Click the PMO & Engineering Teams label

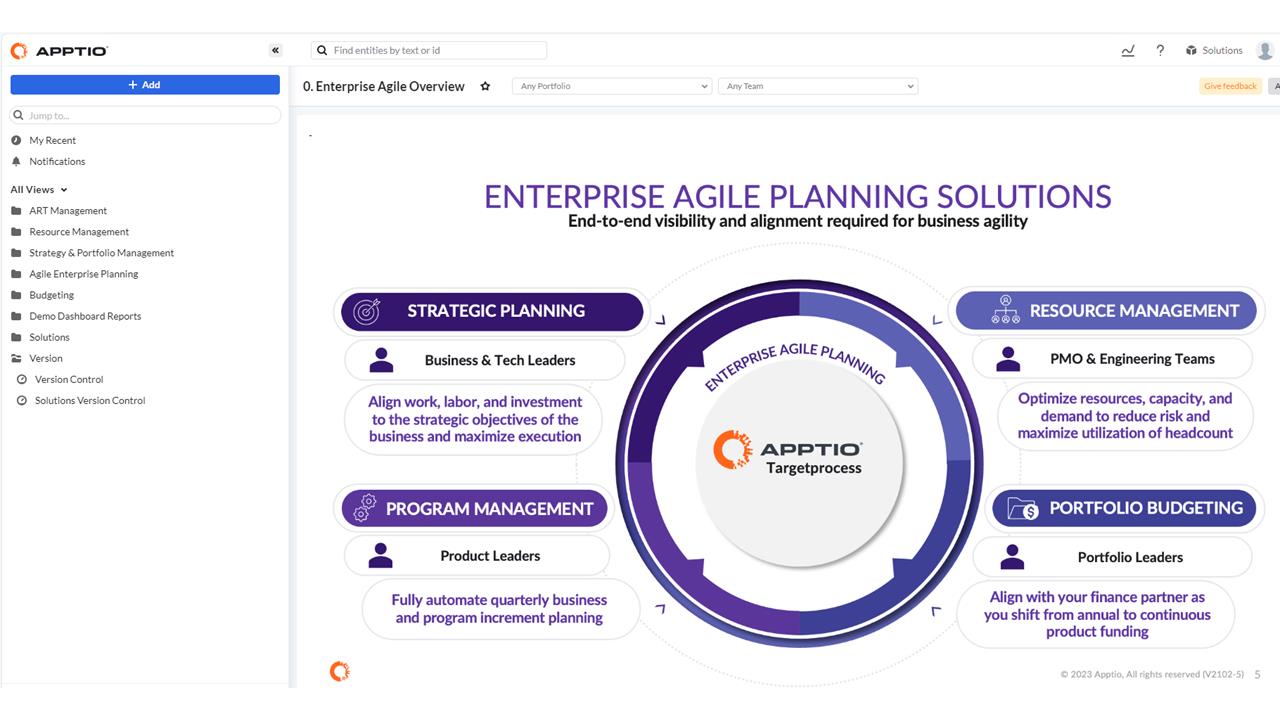(x=1132, y=359)
